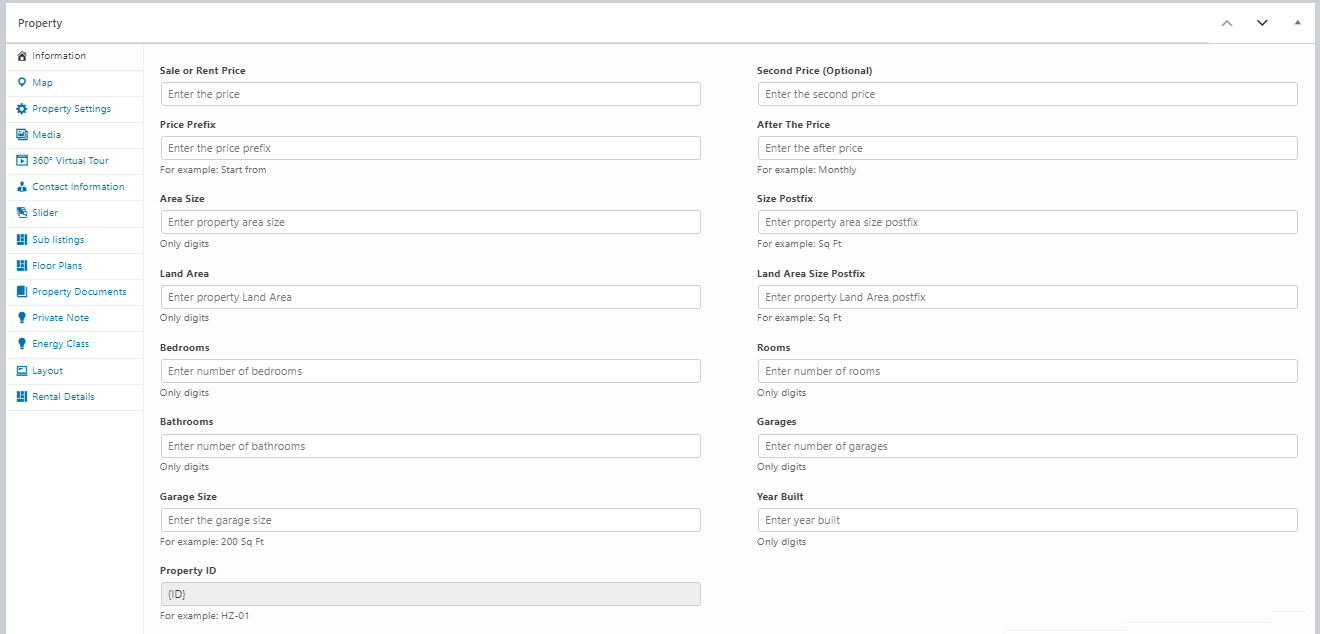This screenshot has width=1320, height=634.
Task: Click the Size Postfix input field
Action: click(1027, 222)
